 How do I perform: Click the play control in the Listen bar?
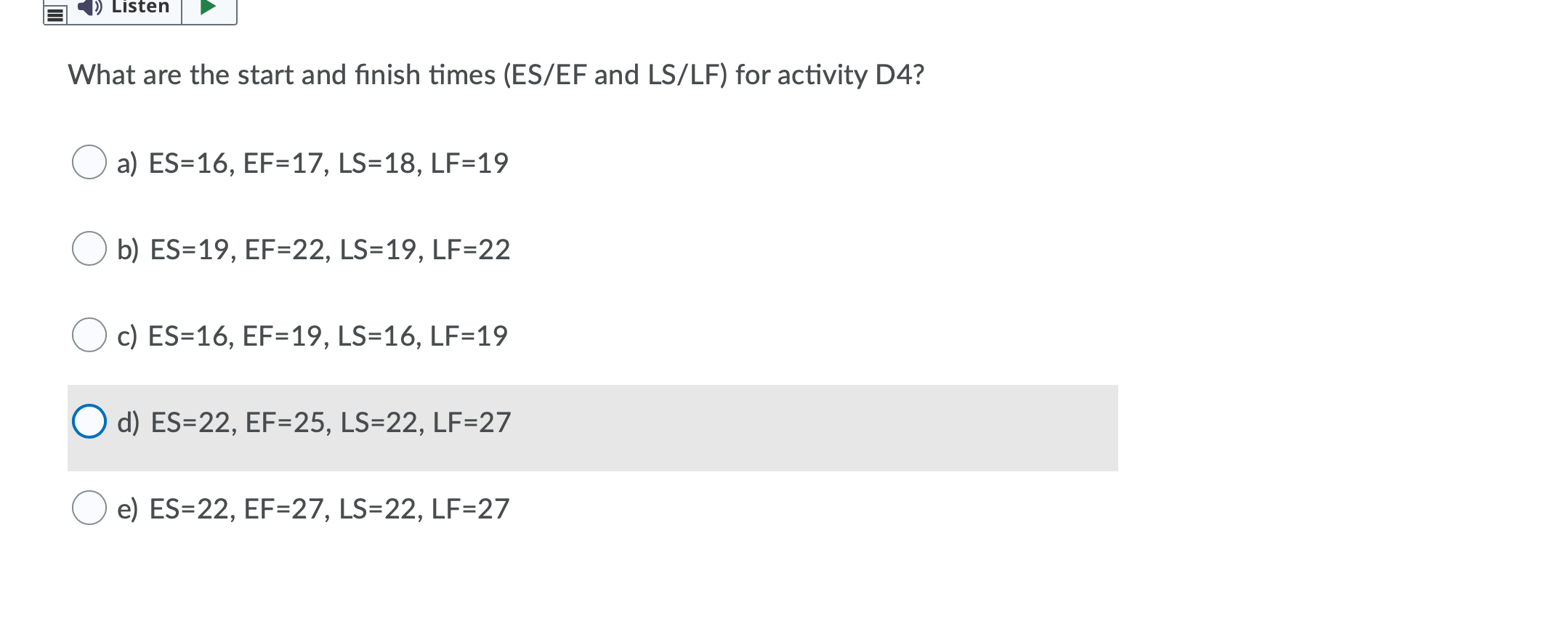209,7
